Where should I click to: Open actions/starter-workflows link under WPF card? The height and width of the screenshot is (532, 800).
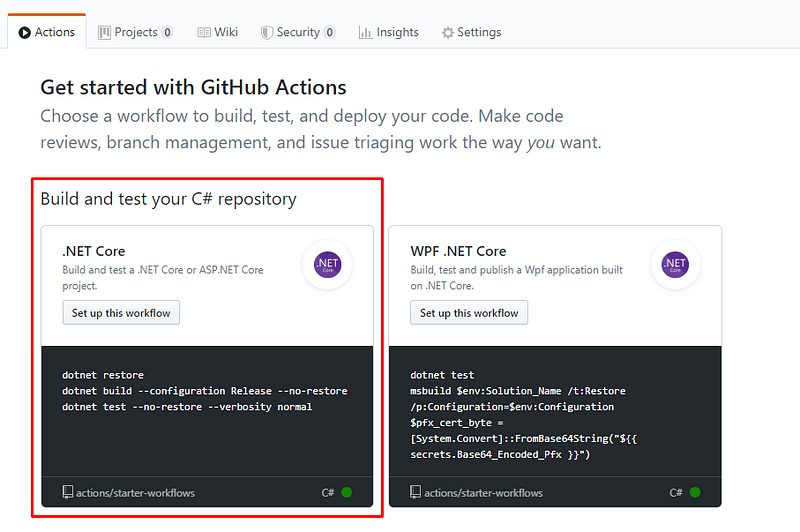point(483,492)
